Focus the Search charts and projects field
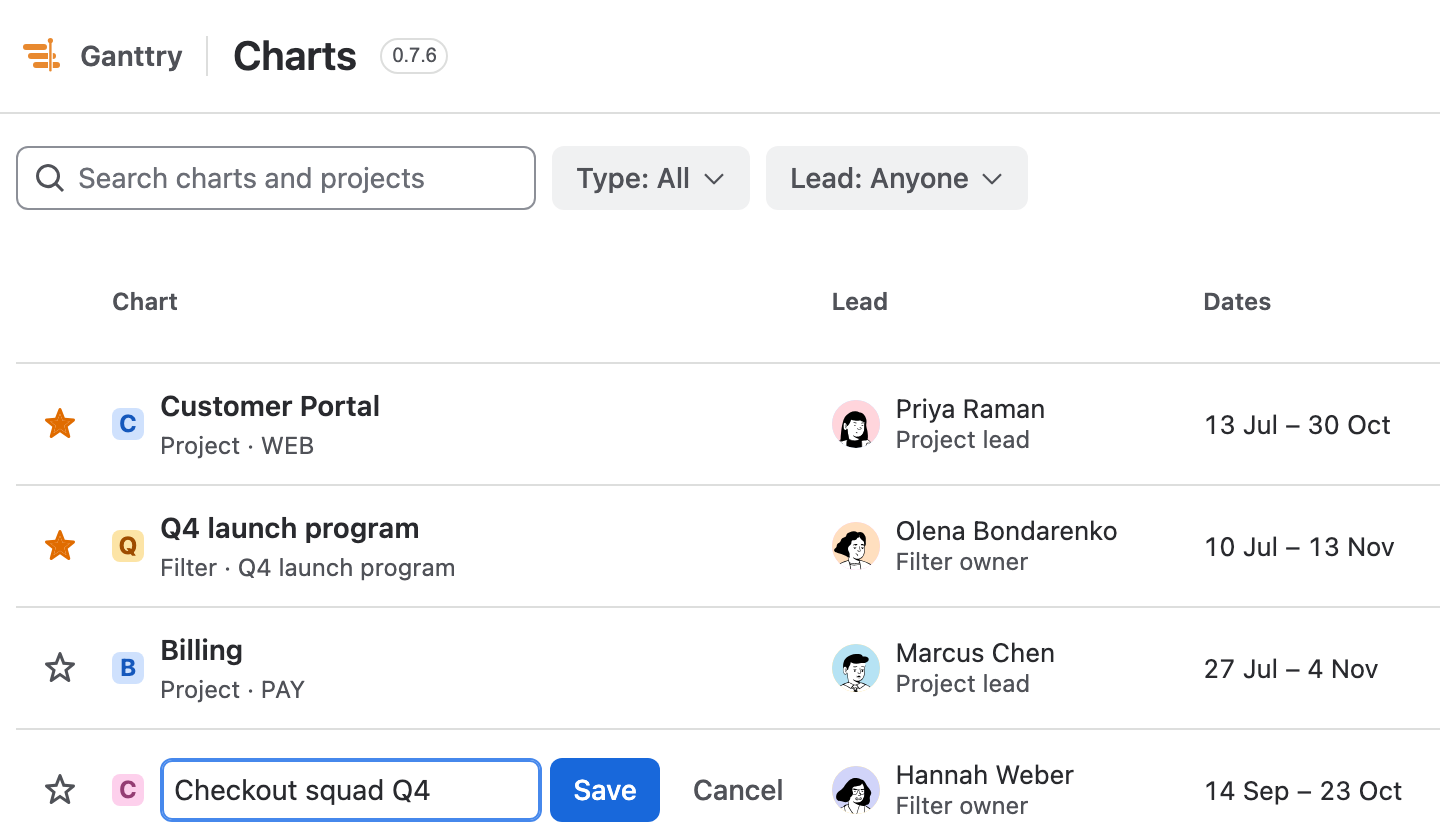This screenshot has width=1440, height=840. point(276,178)
